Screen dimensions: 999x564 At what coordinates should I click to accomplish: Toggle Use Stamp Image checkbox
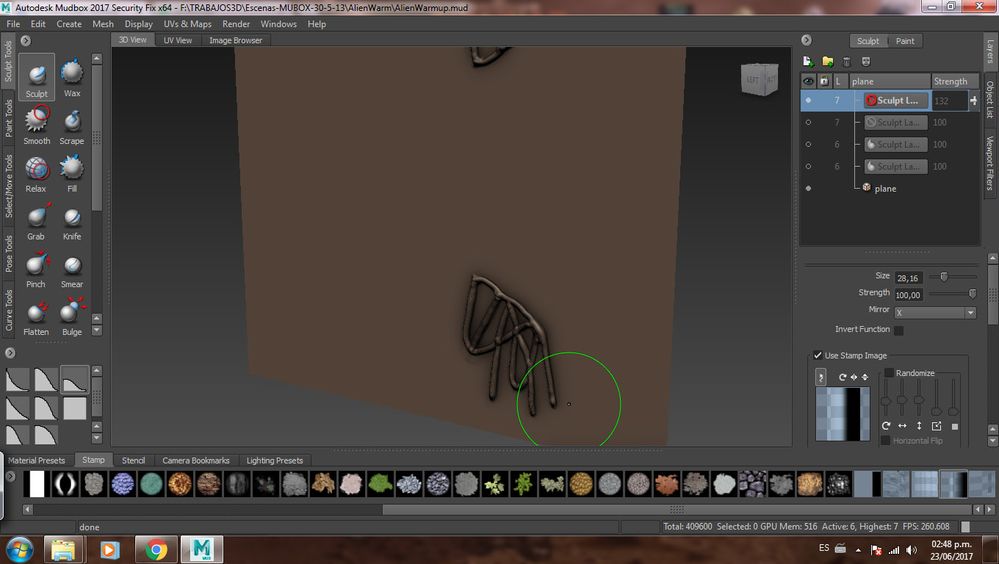[x=817, y=356]
